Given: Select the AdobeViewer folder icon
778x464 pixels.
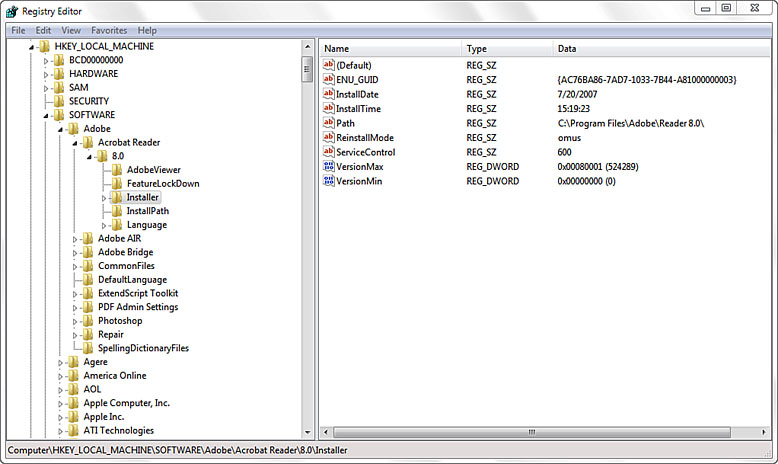Looking at the screenshot, I should click(x=117, y=170).
